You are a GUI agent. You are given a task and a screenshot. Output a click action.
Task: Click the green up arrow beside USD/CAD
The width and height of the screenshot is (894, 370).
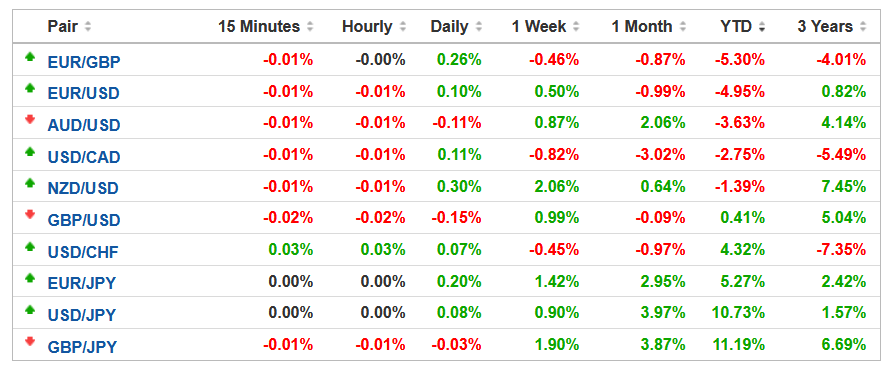30,152
